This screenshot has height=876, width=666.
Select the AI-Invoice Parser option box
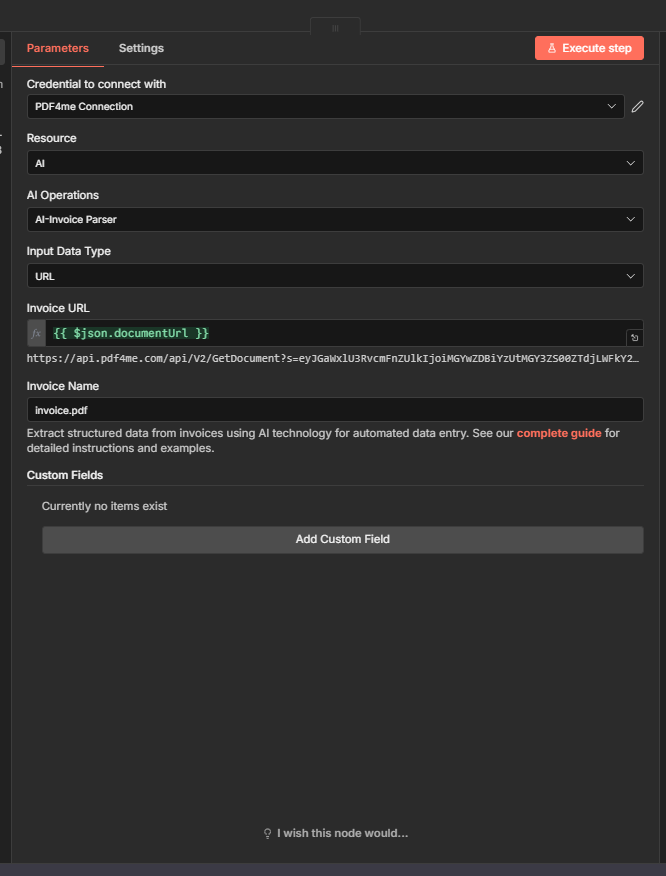[335, 219]
